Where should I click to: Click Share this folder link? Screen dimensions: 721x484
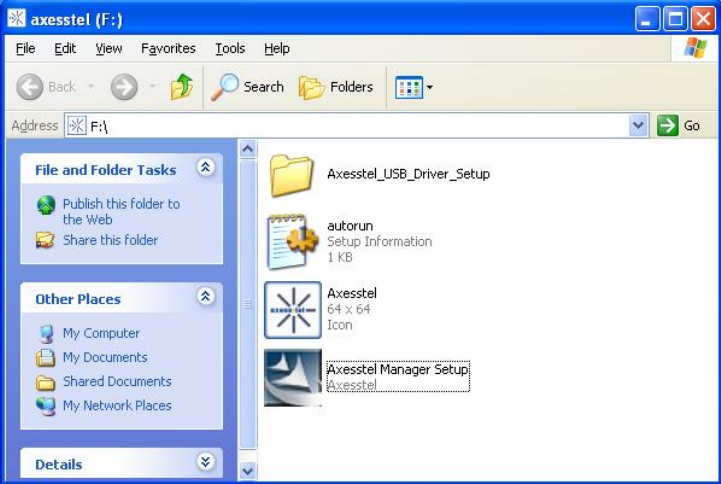click(x=110, y=240)
